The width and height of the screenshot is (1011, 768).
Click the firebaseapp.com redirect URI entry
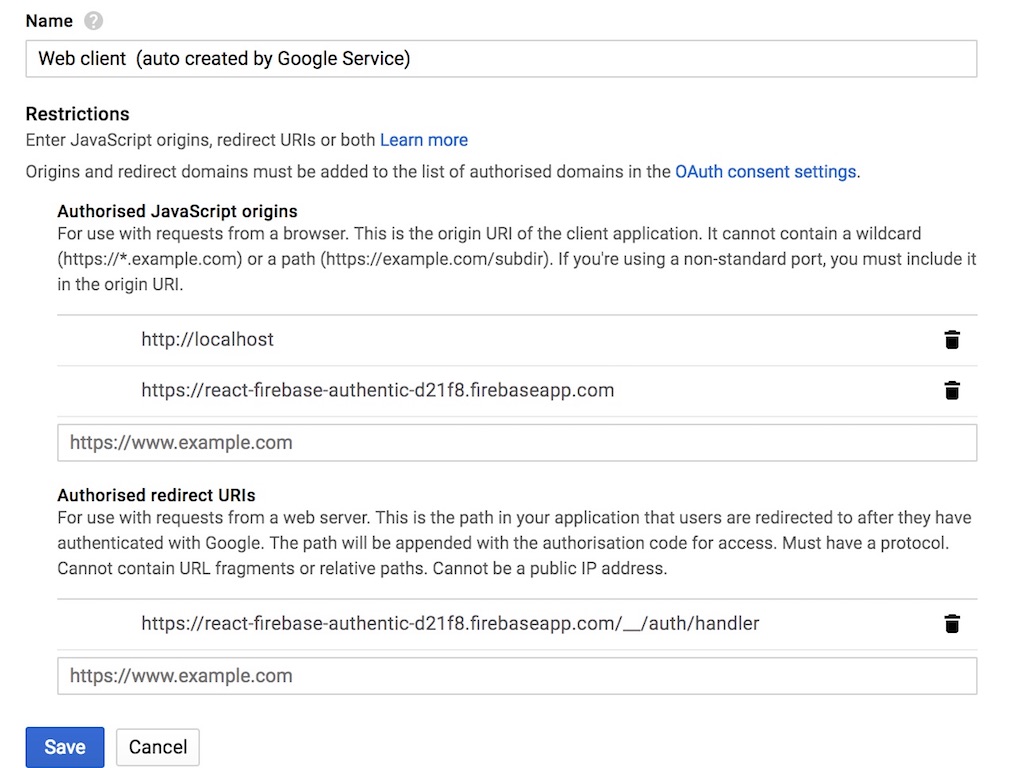[x=449, y=623]
